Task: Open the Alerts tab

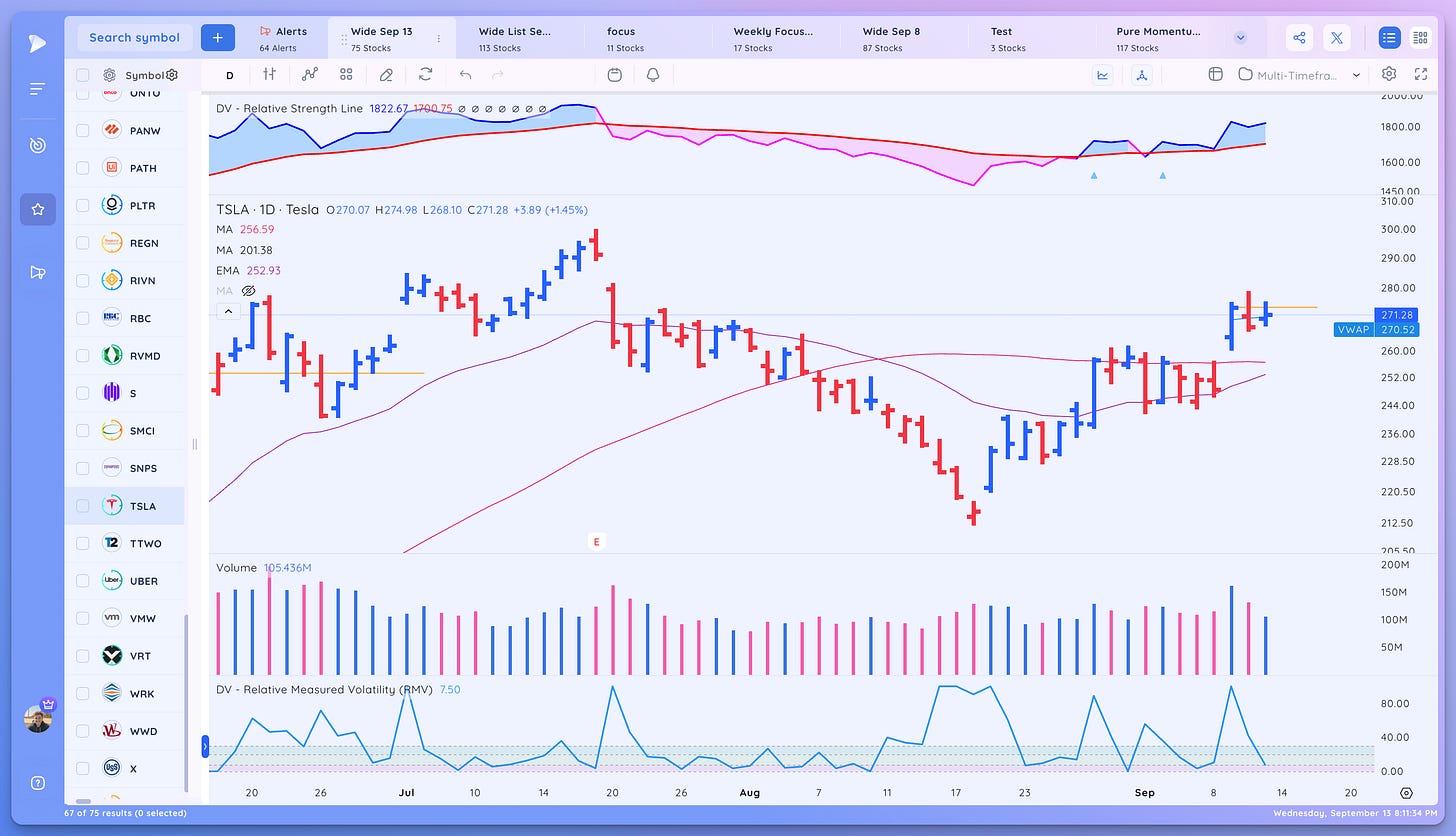Action: [x=286, y=38]
